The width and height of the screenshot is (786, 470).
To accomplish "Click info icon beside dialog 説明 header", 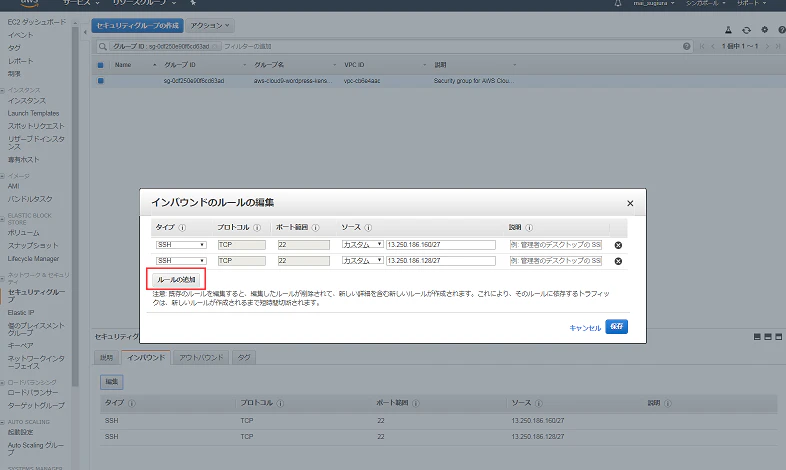I will (x=529, y=227).
